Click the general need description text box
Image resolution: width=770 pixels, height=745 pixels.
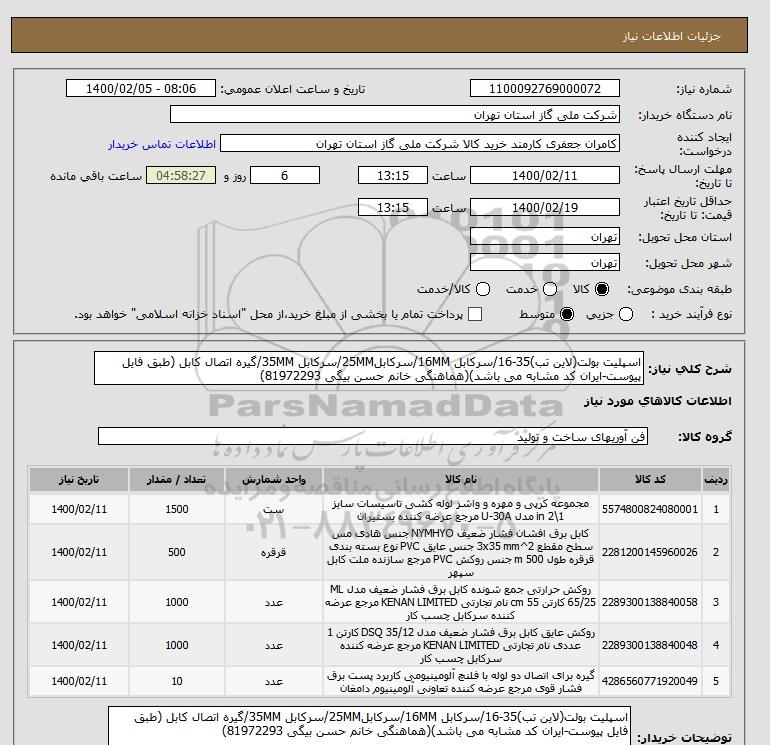pos(369,368)
